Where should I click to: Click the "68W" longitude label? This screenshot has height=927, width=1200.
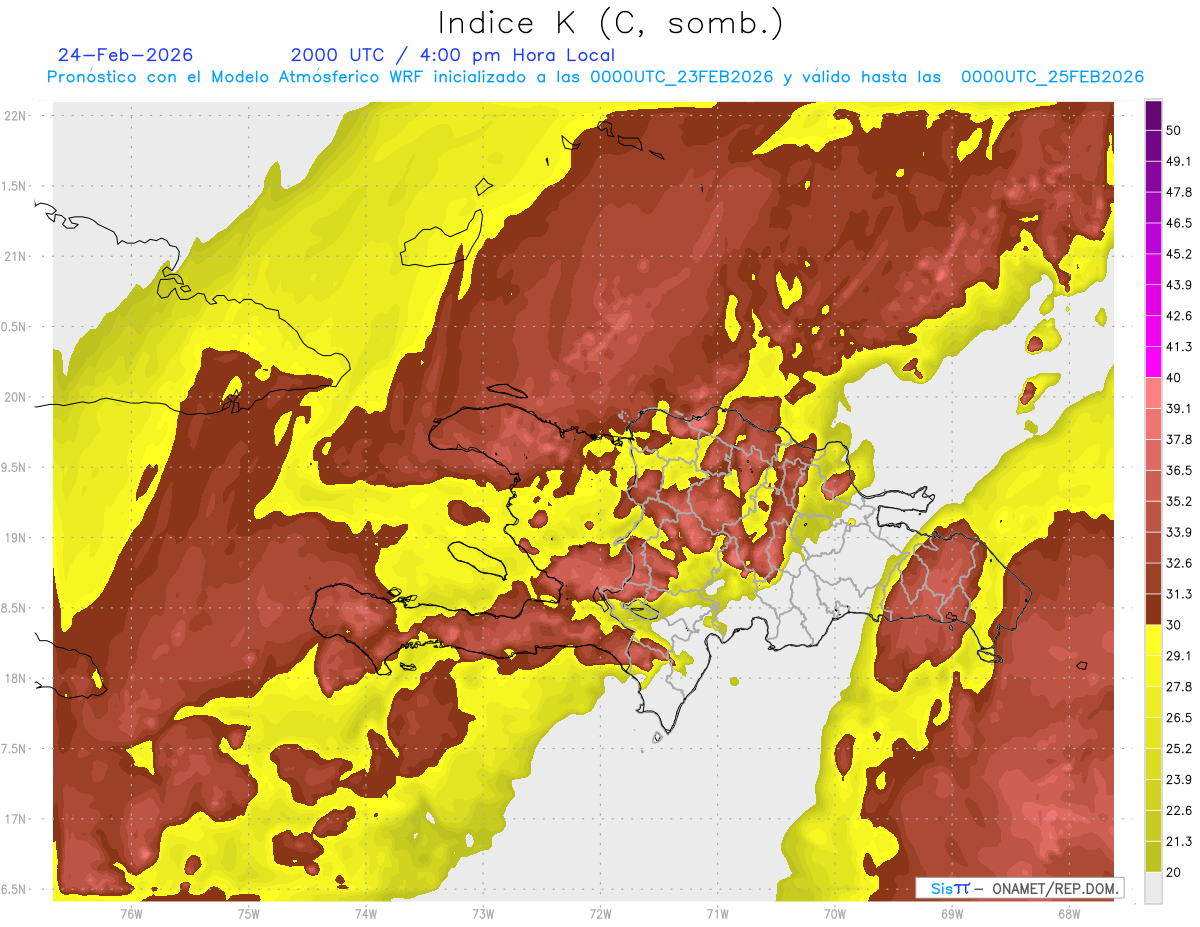1069,914
